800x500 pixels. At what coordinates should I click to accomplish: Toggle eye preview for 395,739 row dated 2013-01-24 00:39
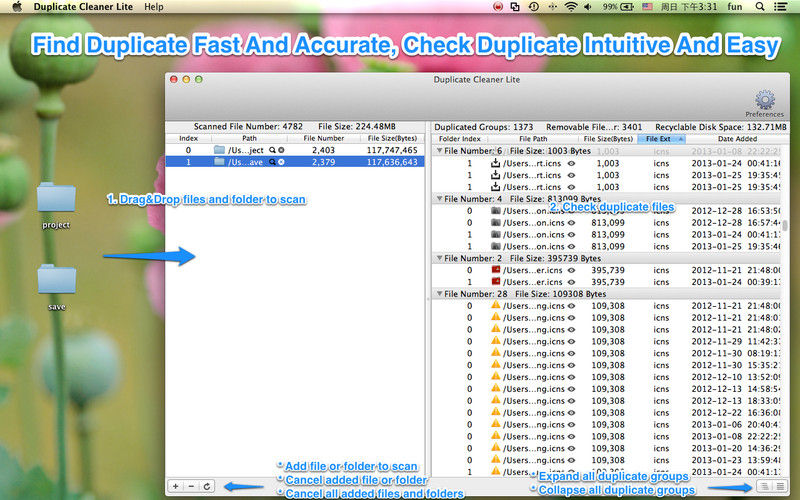point(571,282)
